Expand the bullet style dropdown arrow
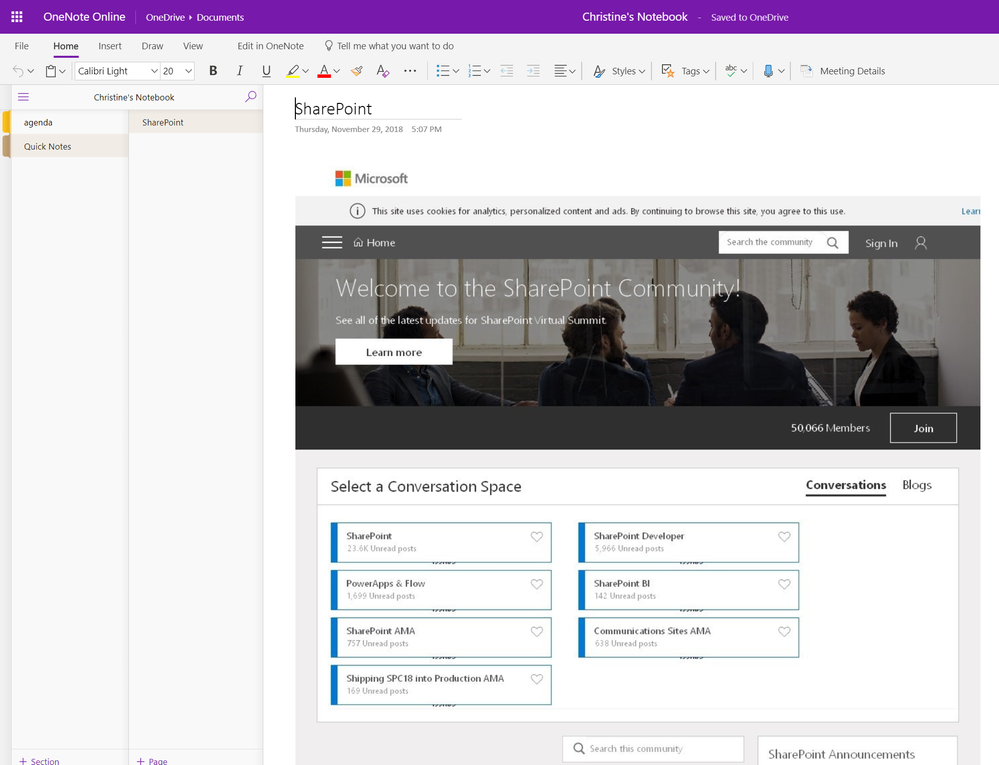 [x=456, y=71]
